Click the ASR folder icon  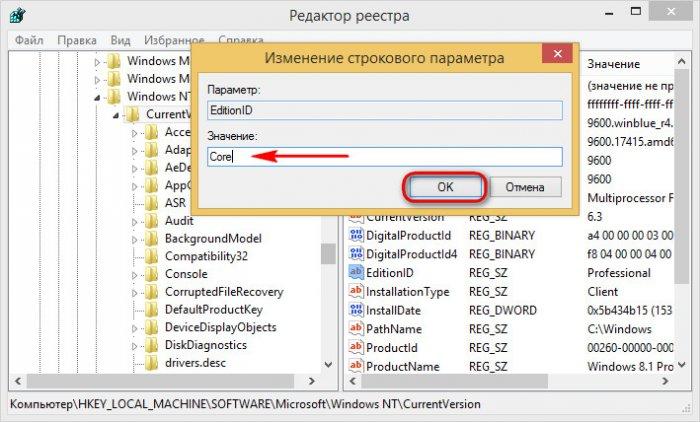coord(152,203)
